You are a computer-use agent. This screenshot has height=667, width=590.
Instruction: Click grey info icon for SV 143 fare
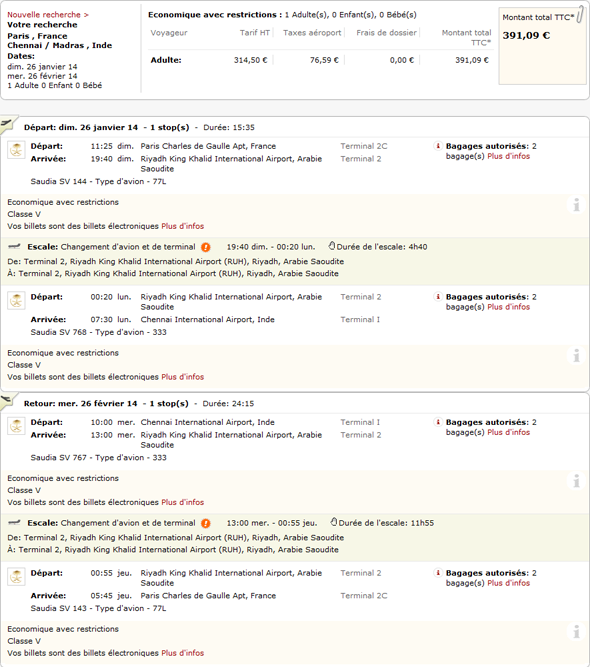[576, 632]
